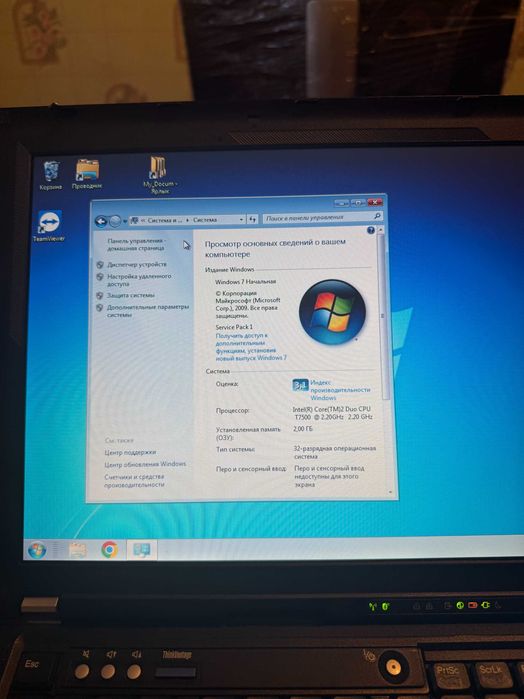This screenshot has height=699, width=524.
Task: Click the arrow after Система и... breadcrumb
Action: point(188,220)
